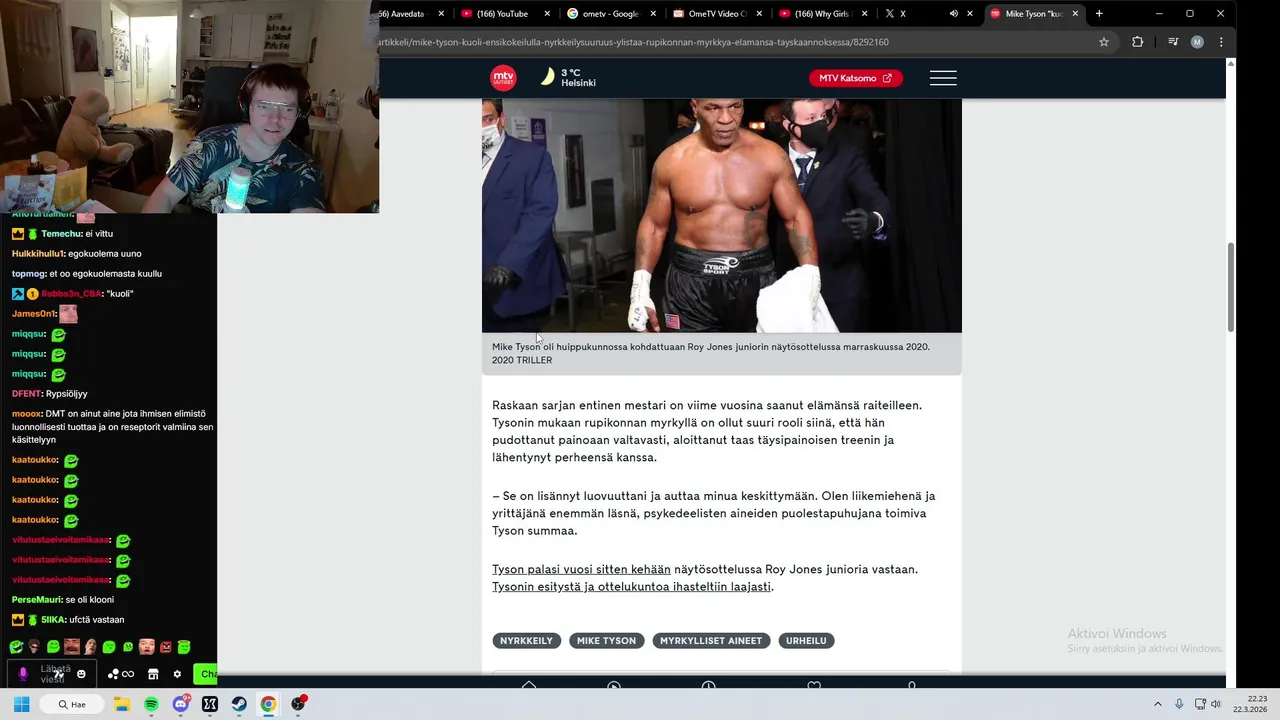Open OBS Studio from taskbar

pos(298,704)
